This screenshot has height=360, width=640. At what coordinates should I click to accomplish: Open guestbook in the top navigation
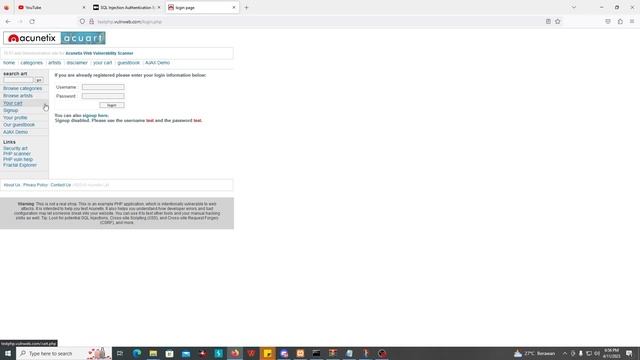(x=129, y=63)
